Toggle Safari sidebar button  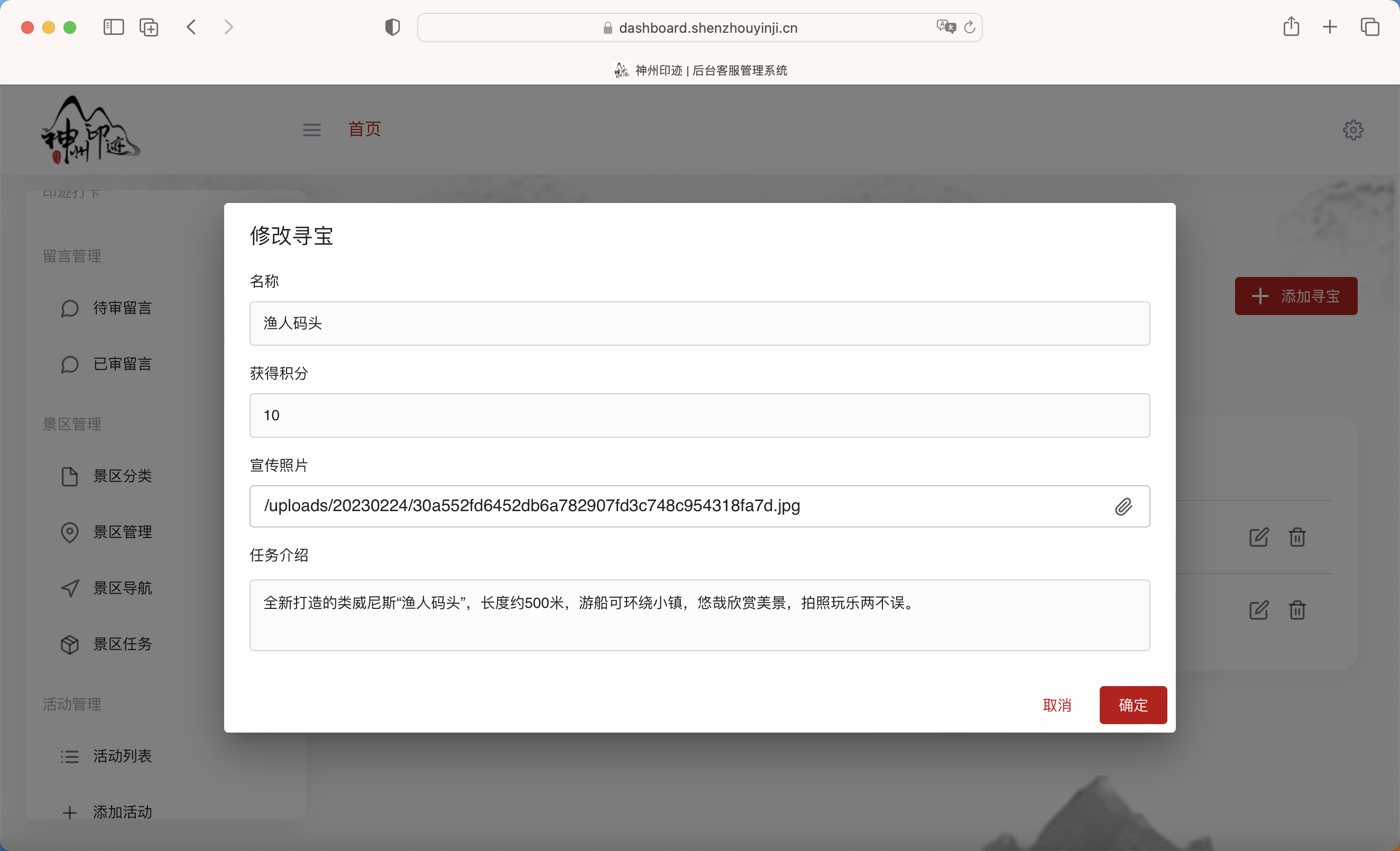pyautogui.click(x=114, y=27)
